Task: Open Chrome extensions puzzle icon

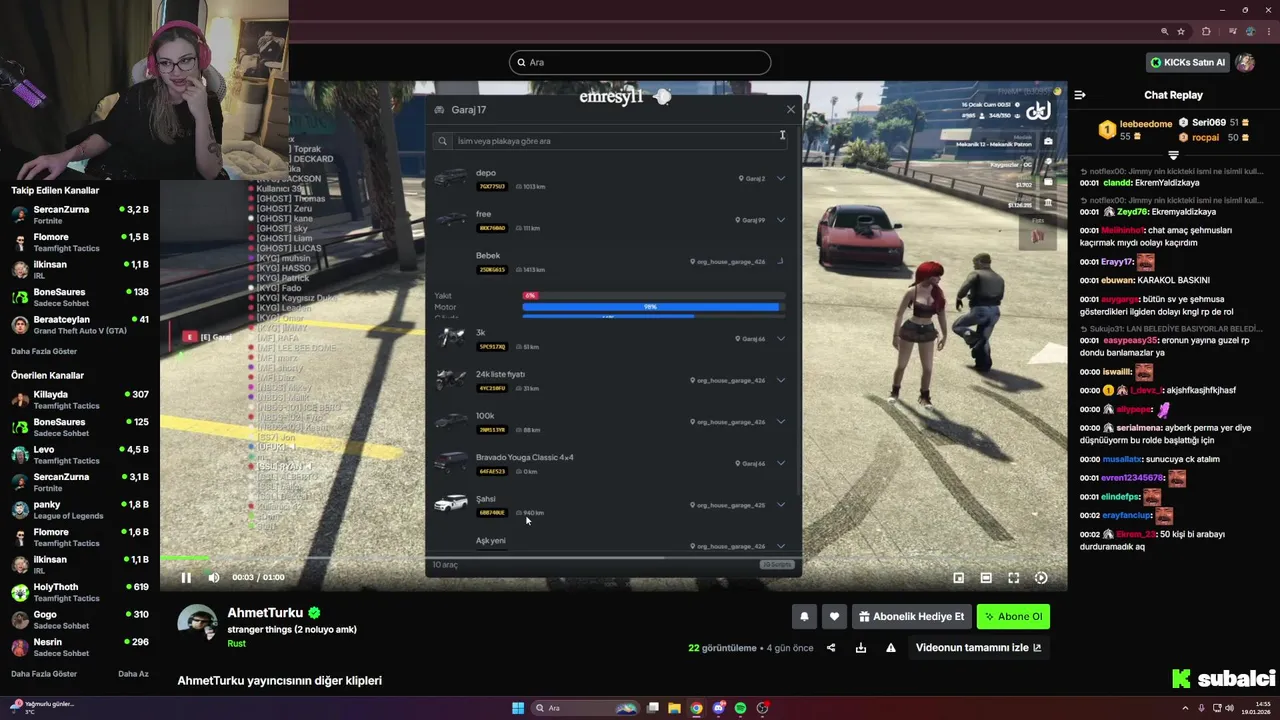Action: (x=1206, y=31)
